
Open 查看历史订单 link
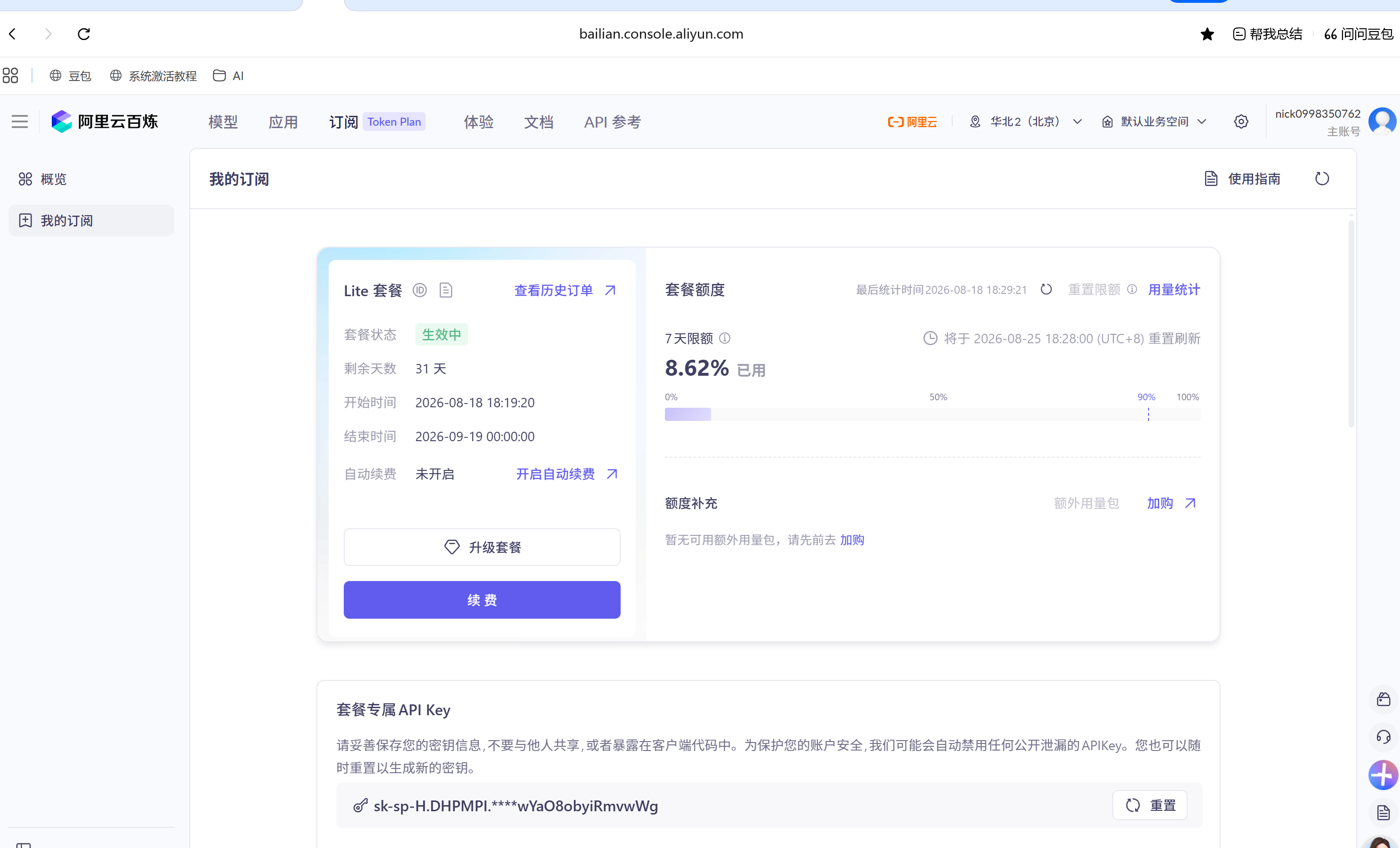(x=566, y=290)
